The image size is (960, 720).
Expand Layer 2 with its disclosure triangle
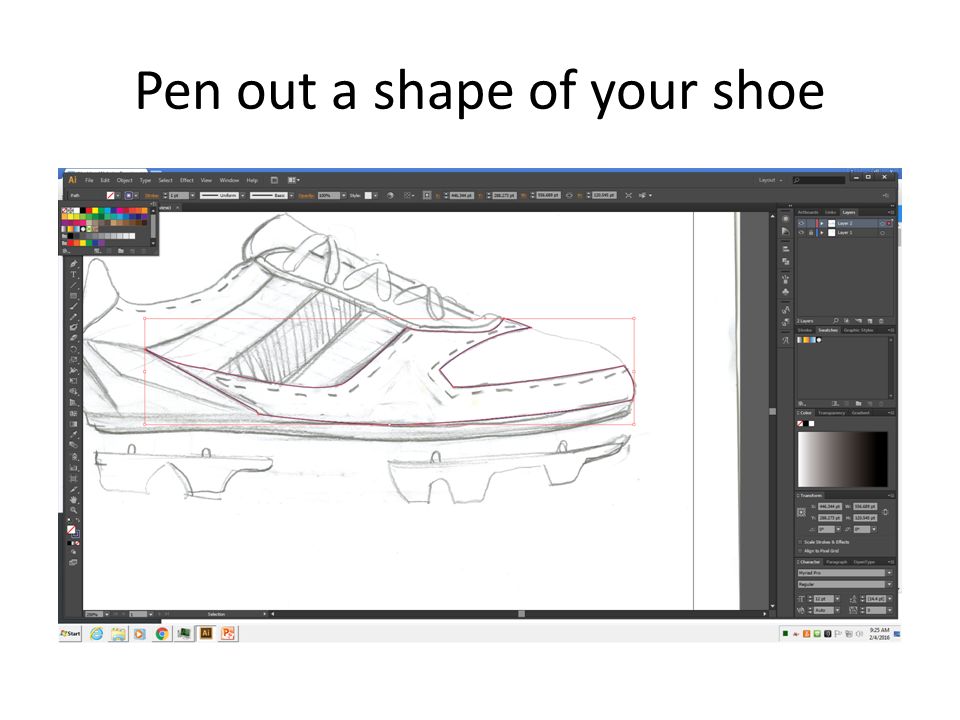(x=822, y=223)
